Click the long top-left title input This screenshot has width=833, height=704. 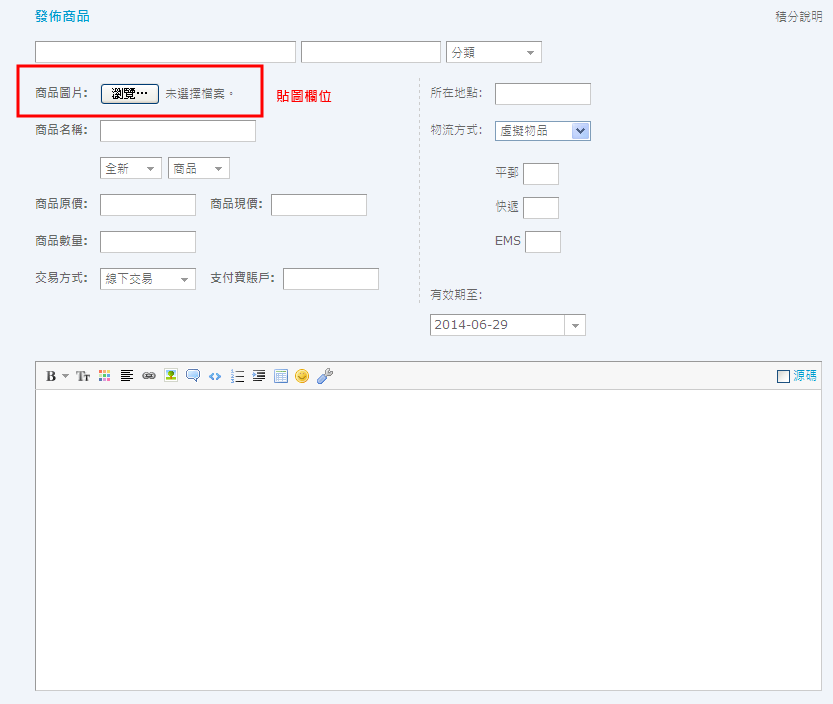(x=165, y=52)
